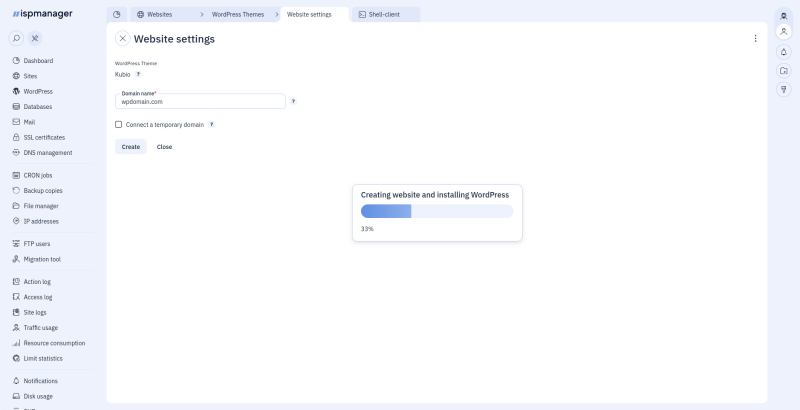
Task: Open Databases section
Action: click(38, 107)
